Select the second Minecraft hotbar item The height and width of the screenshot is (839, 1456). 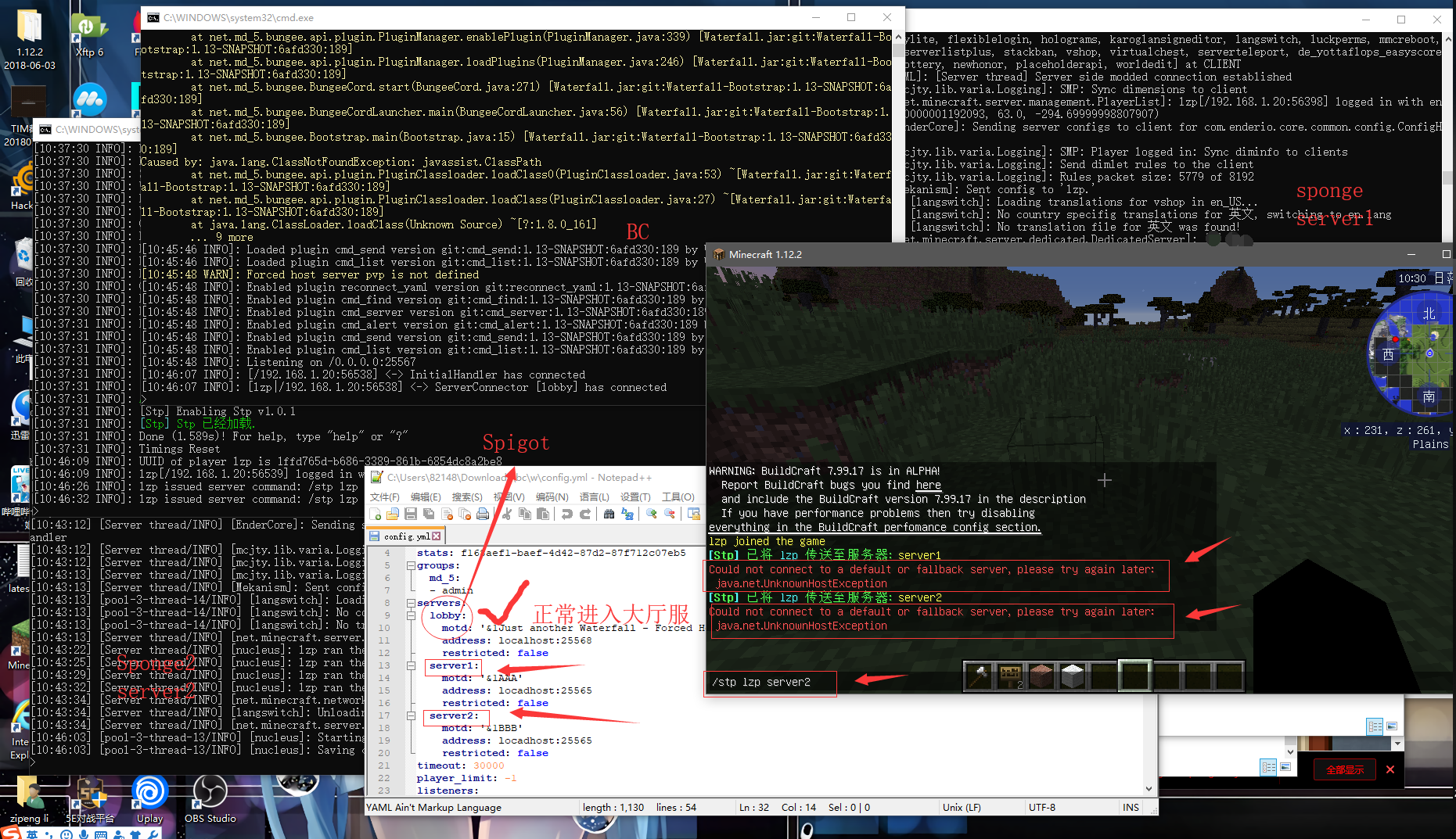(1010, 676)
